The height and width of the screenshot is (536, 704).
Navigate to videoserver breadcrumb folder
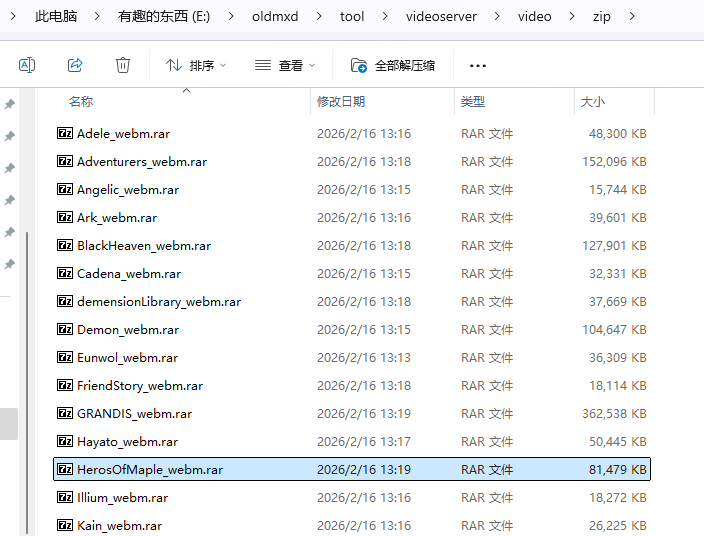[441, 17]
